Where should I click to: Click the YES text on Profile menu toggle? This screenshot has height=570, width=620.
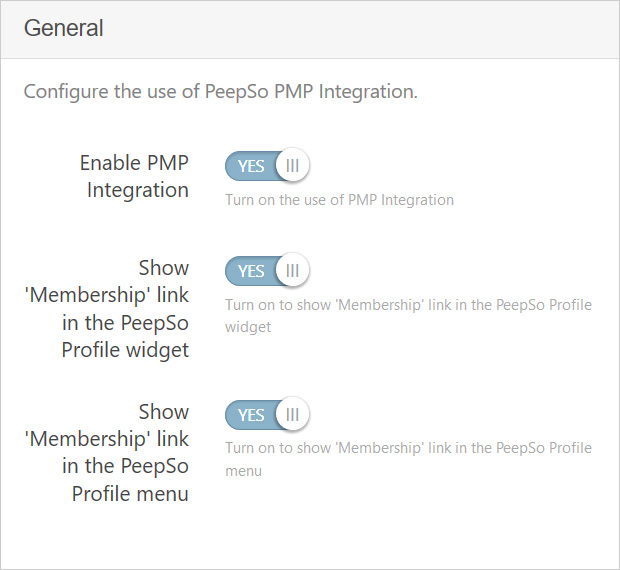[x=251, y=415]
